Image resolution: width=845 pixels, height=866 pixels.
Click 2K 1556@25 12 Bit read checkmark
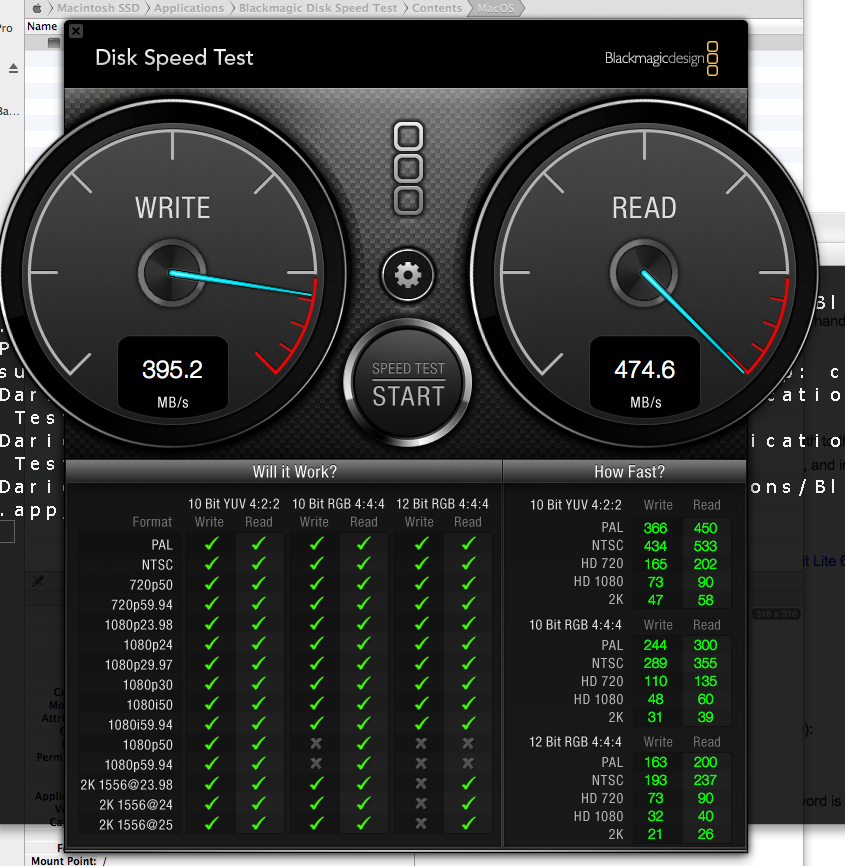pos(468,823)
